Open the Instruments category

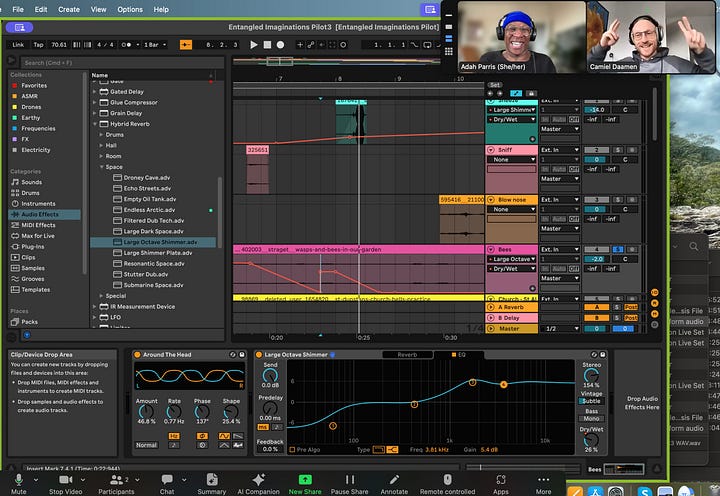point(38,203)
